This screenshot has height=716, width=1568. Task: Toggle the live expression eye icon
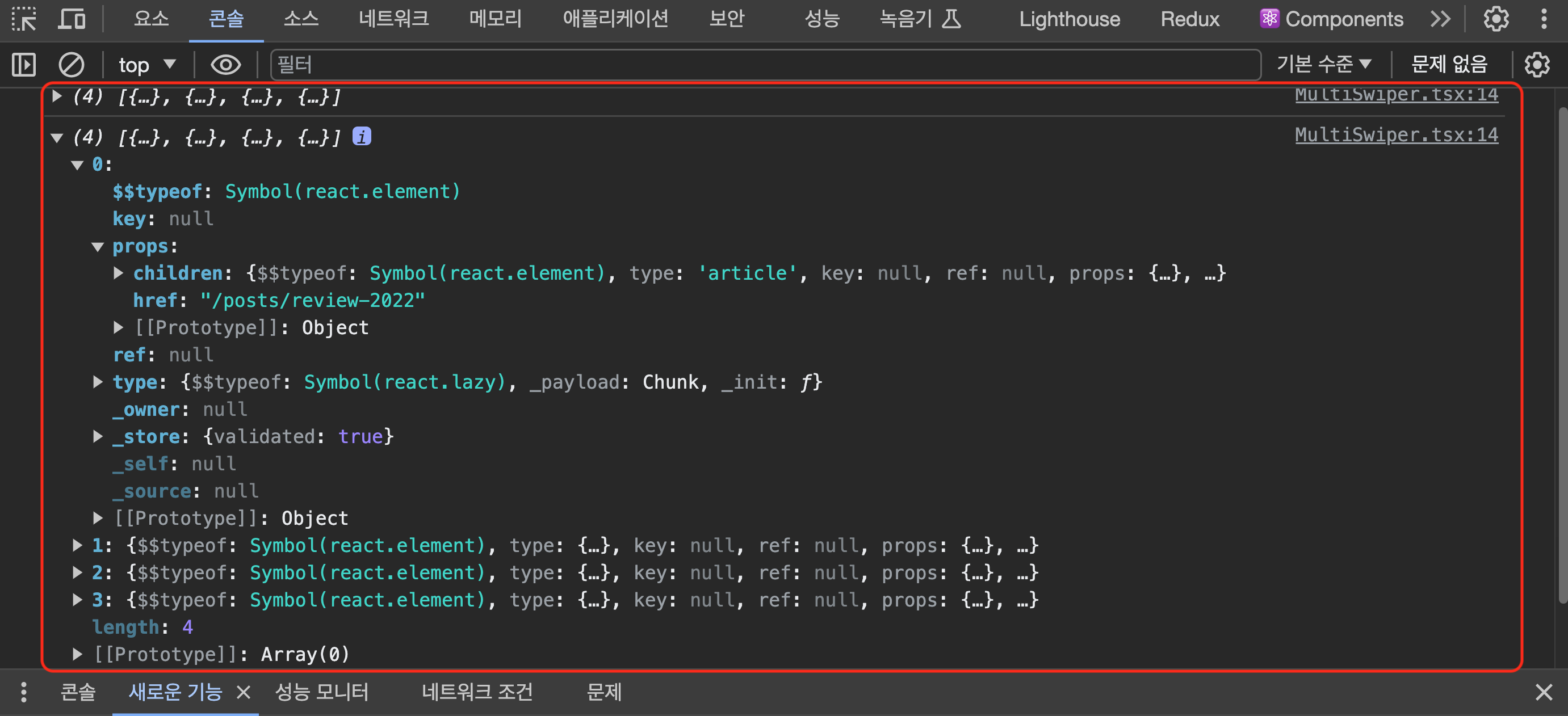point(225,65)
